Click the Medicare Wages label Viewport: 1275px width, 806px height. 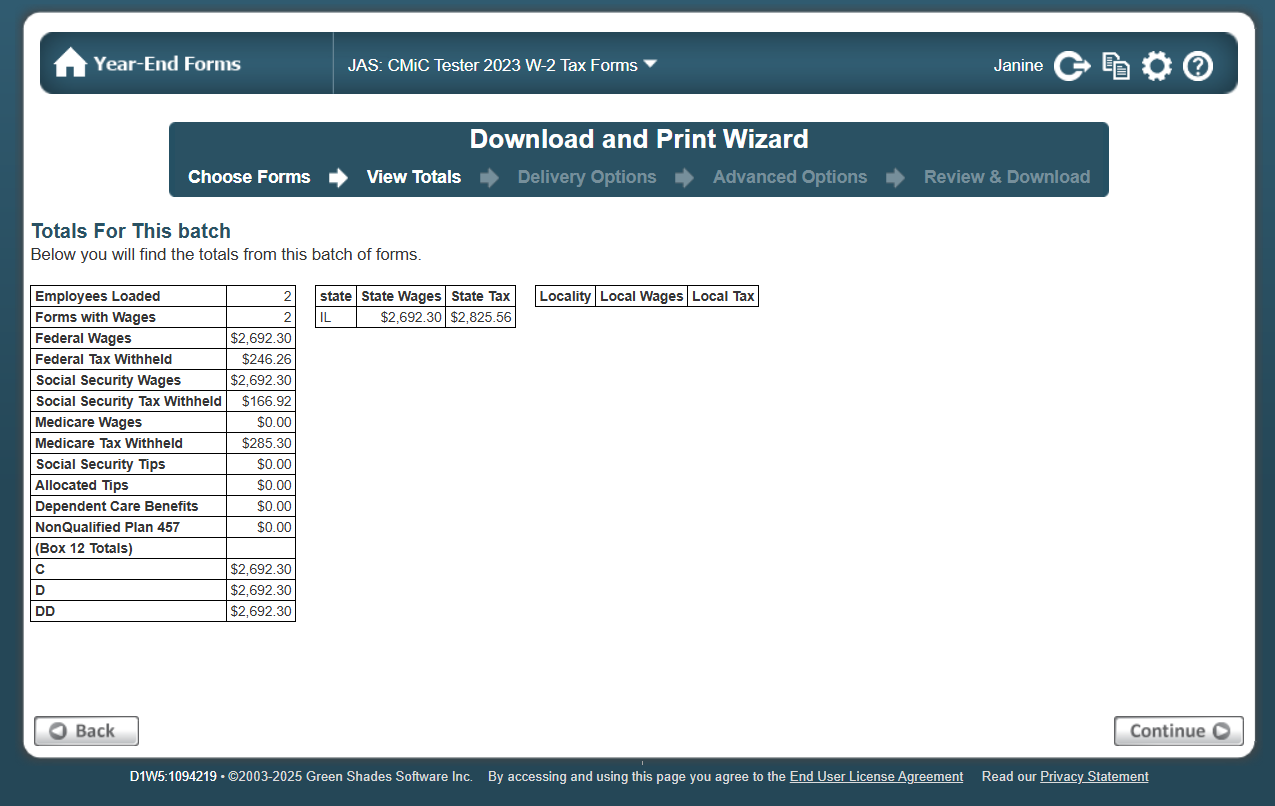point(88,422)
